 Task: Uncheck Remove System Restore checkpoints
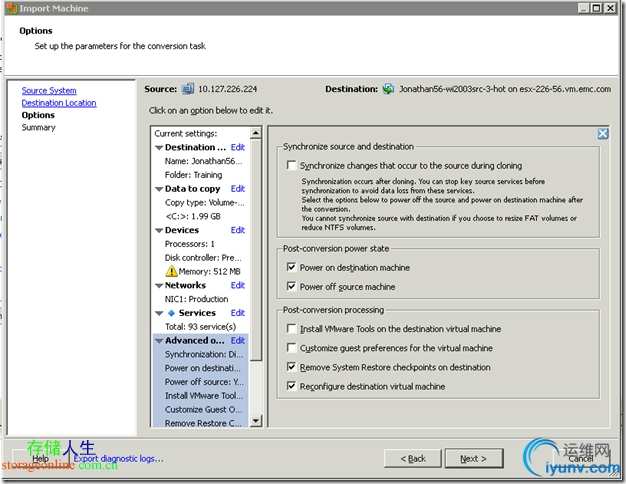click(x=291, y=367)
